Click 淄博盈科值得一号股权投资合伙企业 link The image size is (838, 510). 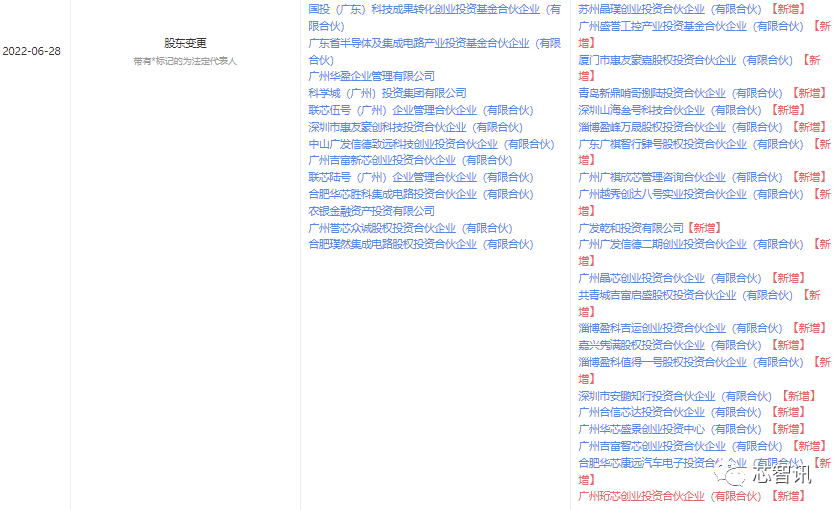coord(690,362)
